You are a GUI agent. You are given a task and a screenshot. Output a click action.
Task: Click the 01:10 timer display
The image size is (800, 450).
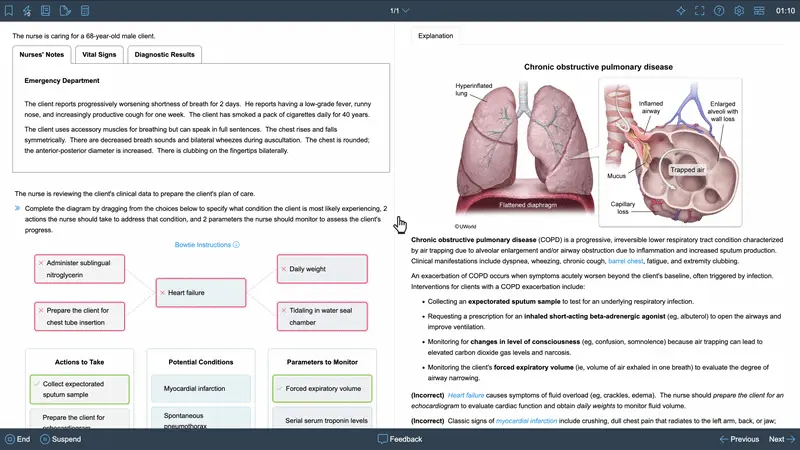(785, 11)
